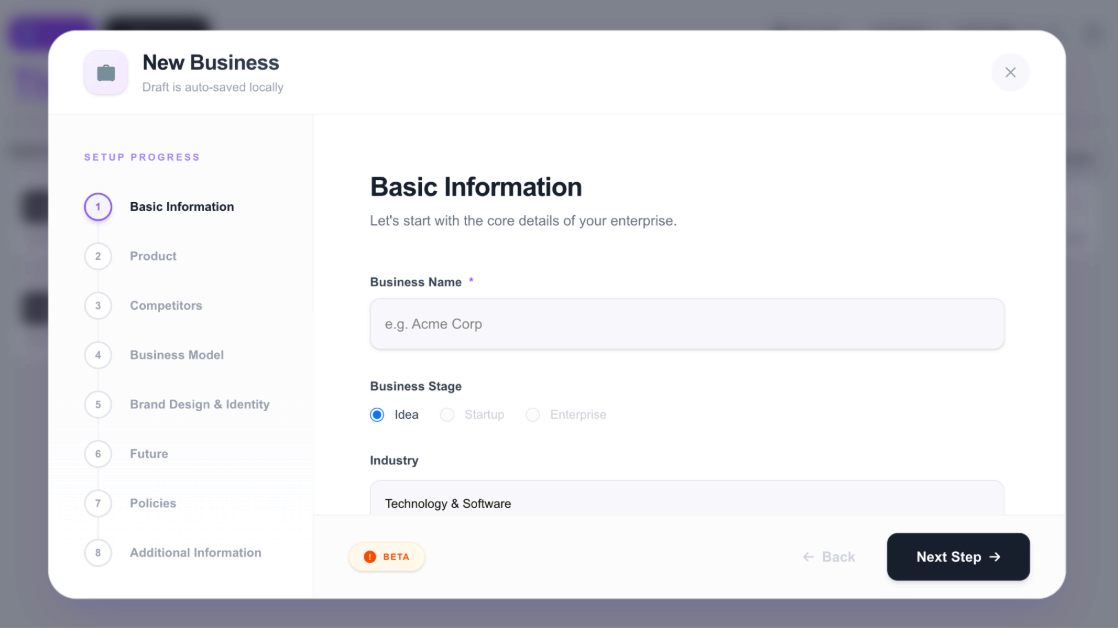Click step 6 circle for Future
The width and height of the screenshot is (1118, 630).
(x=98, y=454)
